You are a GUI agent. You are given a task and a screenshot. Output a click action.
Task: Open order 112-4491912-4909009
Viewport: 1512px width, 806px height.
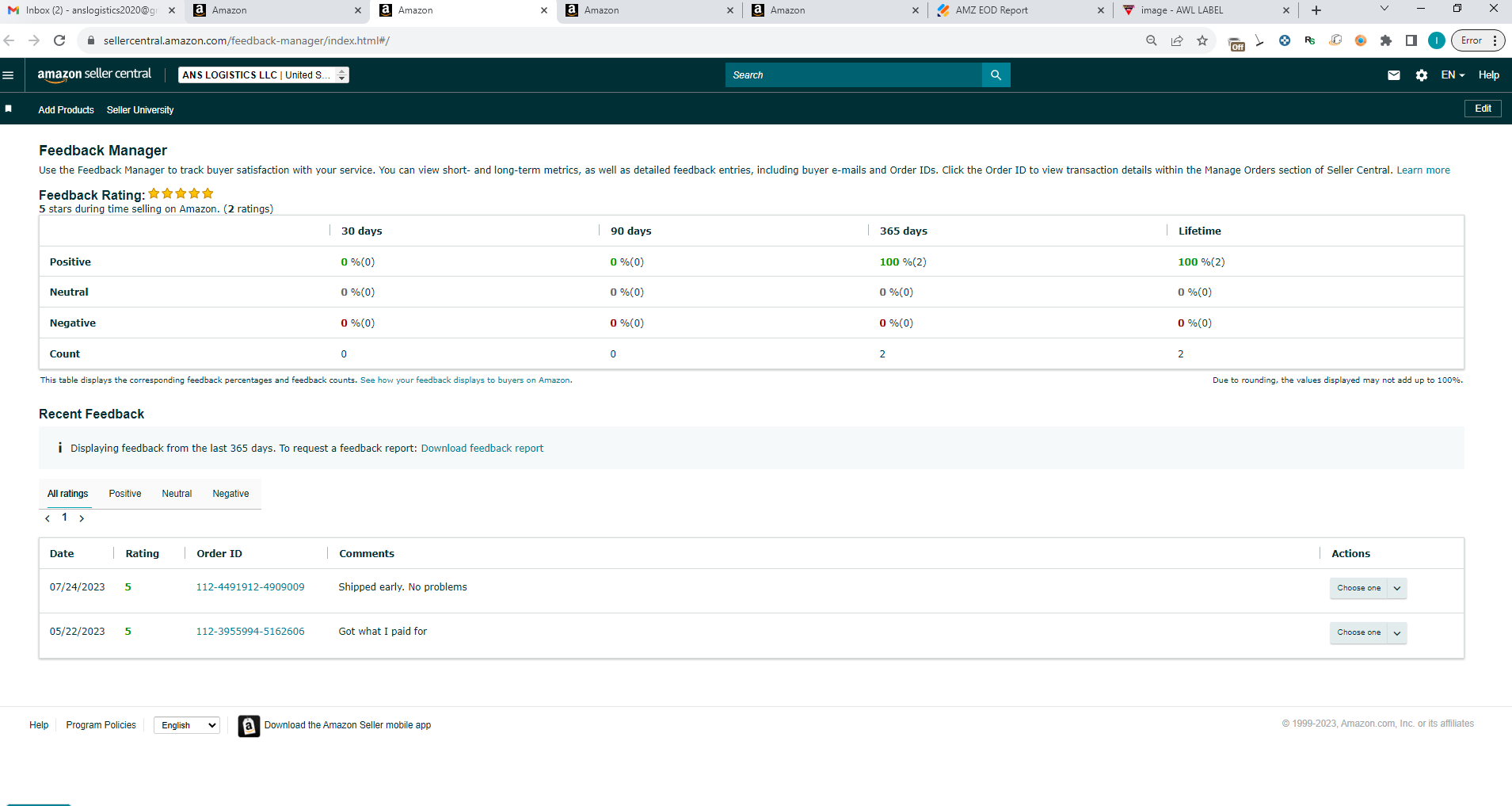[250, 587]
